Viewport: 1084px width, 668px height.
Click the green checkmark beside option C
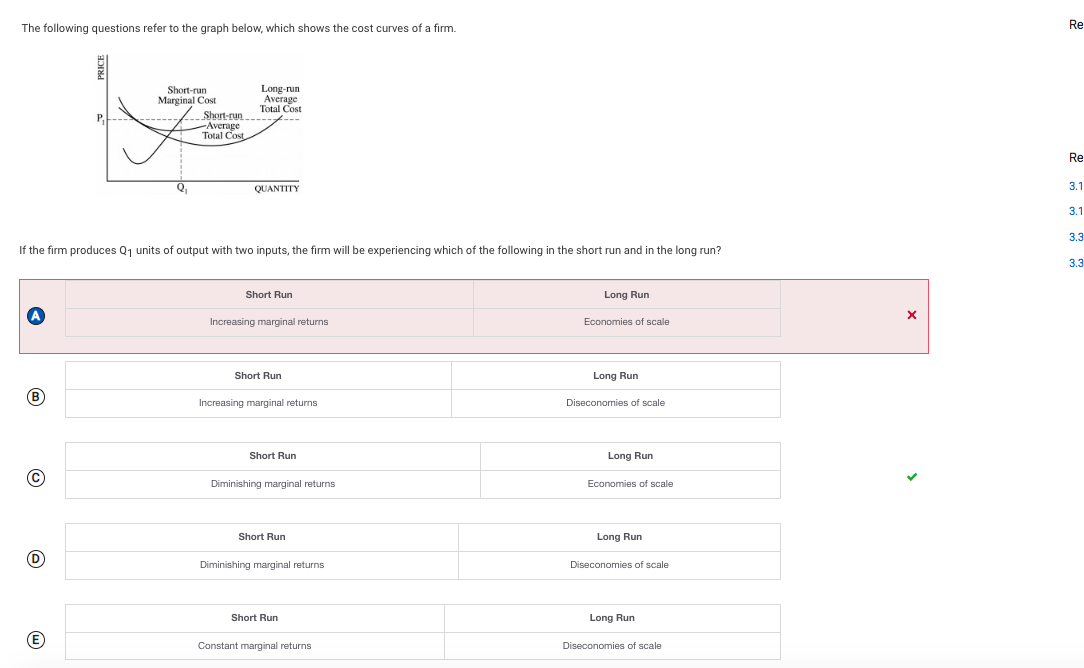[911, 477]
